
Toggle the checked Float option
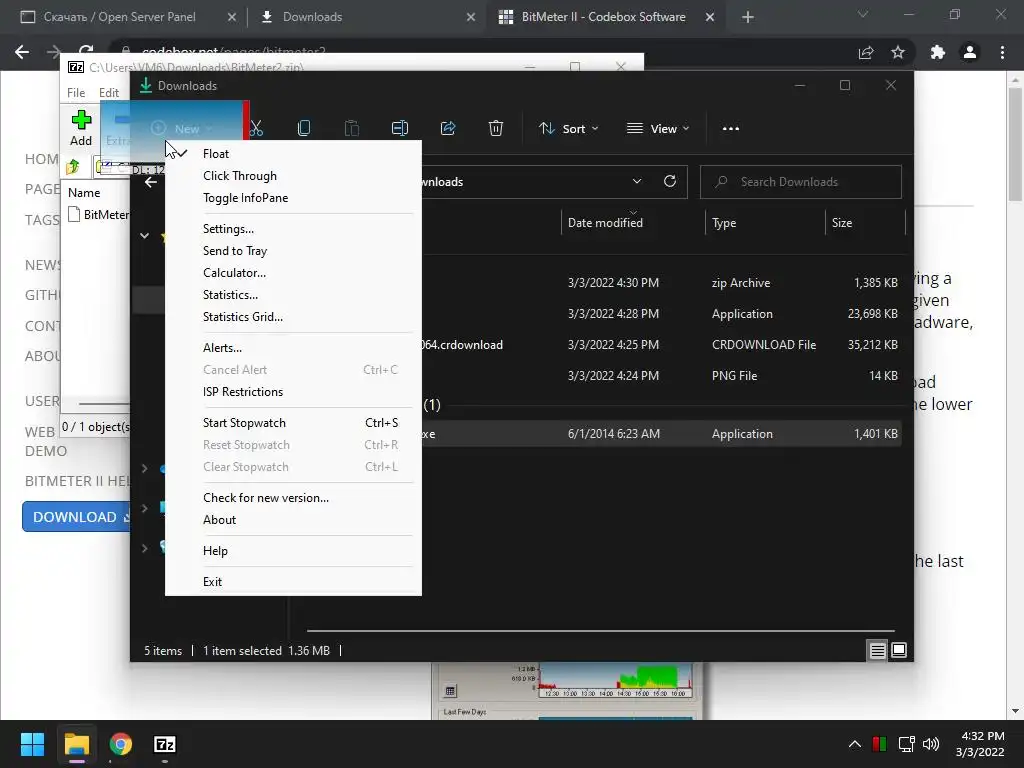pyautogui.click(x=293, y=153)
